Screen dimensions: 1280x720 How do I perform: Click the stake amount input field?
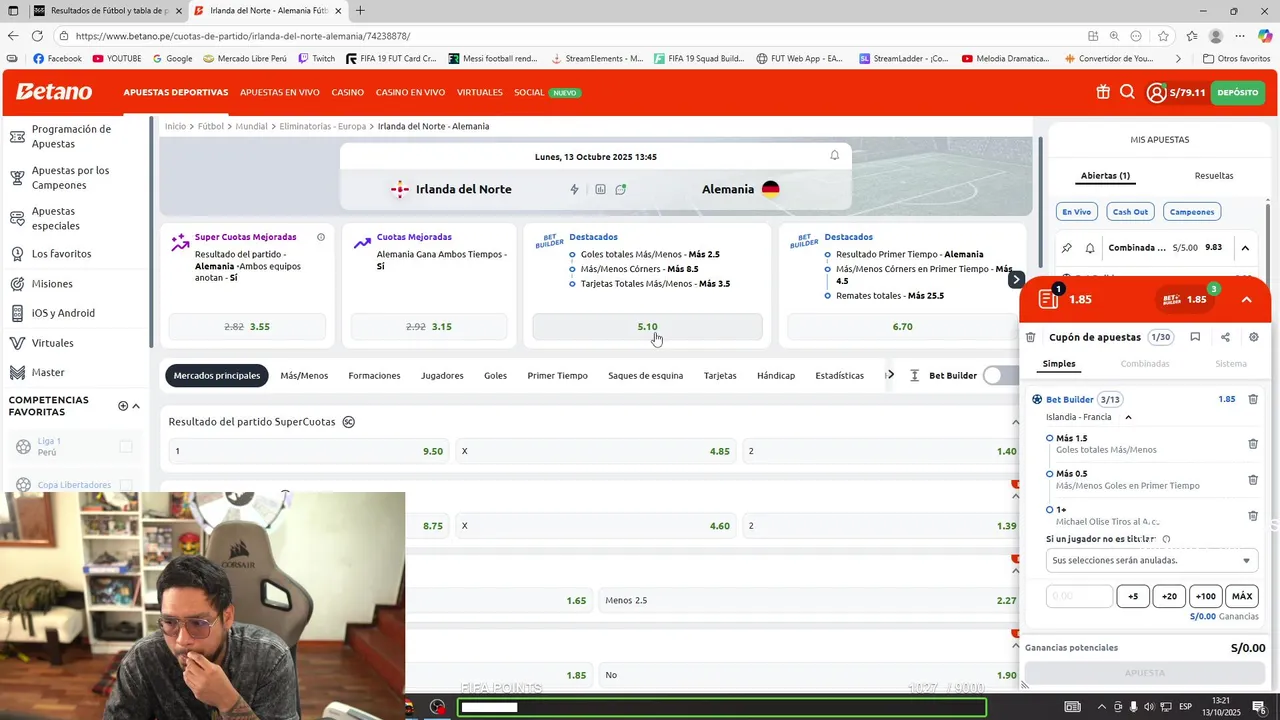[x=1079, y=596]
